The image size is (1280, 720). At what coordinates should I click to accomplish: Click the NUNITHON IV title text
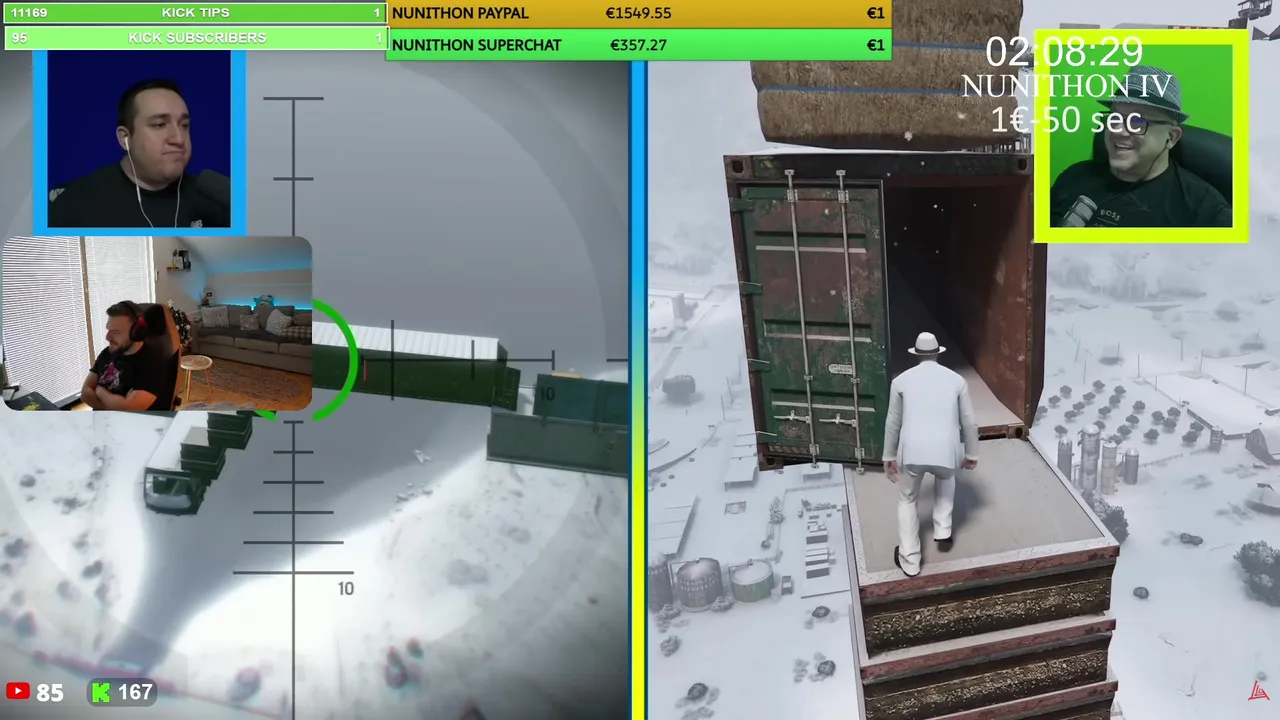click(x=1066, y=87)
